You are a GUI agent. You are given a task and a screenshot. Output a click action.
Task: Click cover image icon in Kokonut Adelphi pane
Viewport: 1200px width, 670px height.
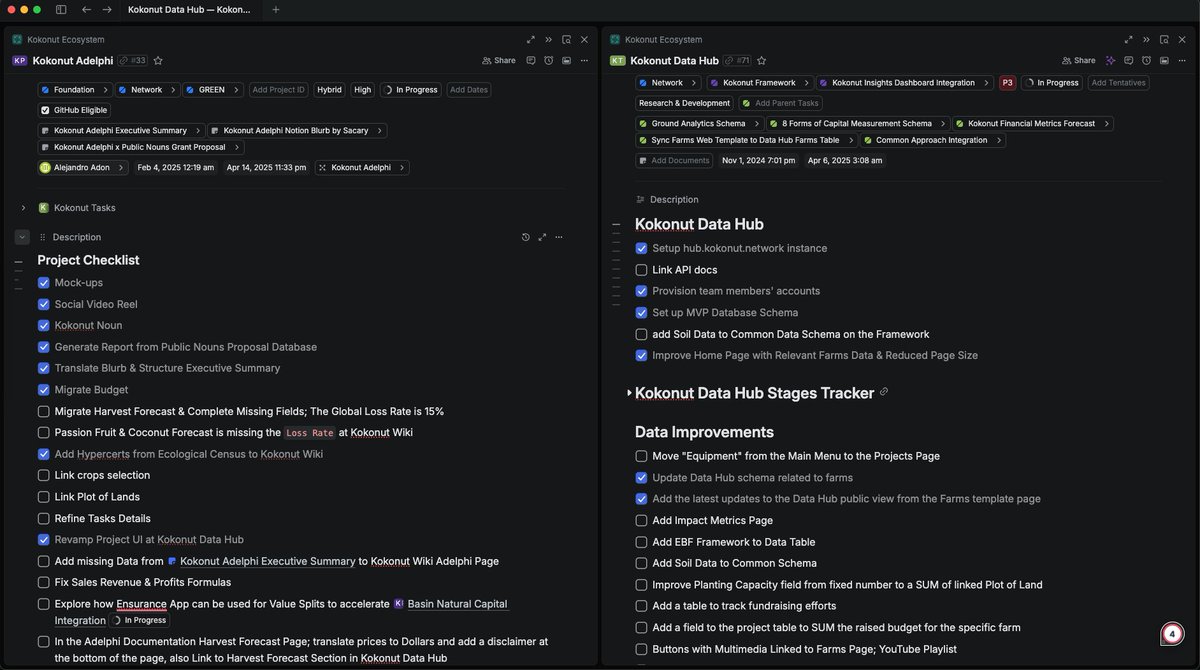tap(566, 60)
